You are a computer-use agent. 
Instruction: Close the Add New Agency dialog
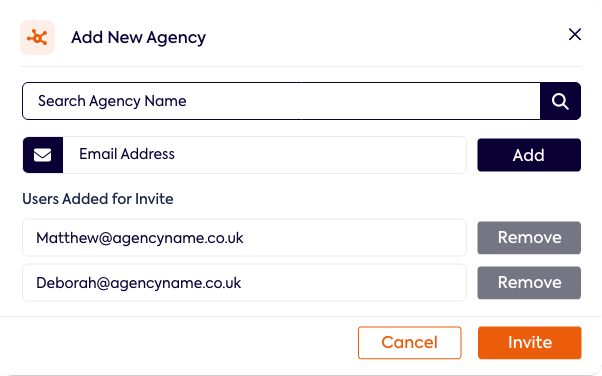tap(575, 35)
